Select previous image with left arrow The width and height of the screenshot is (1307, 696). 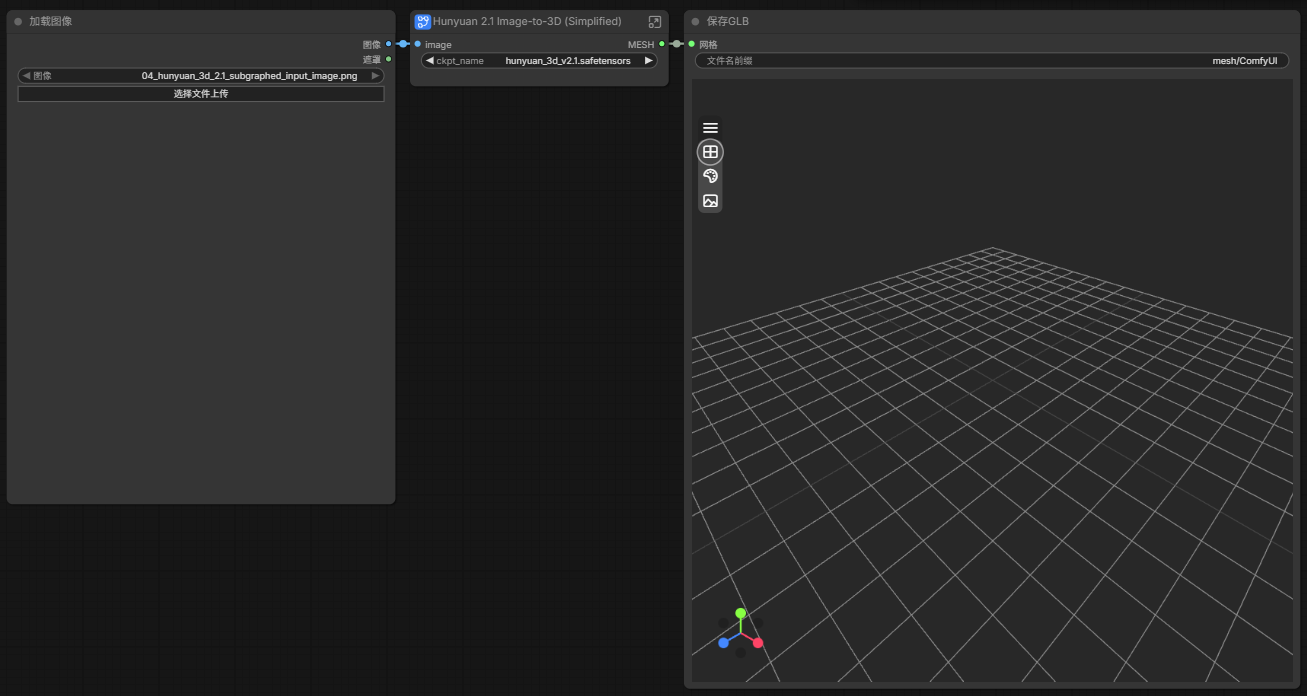pos(26,76)
